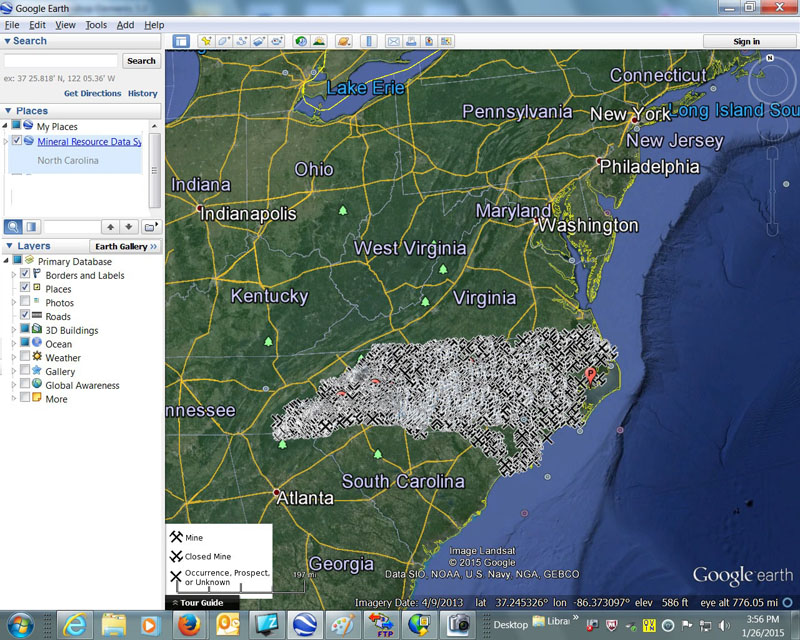Show the ruler tool

tap(369, 41)
